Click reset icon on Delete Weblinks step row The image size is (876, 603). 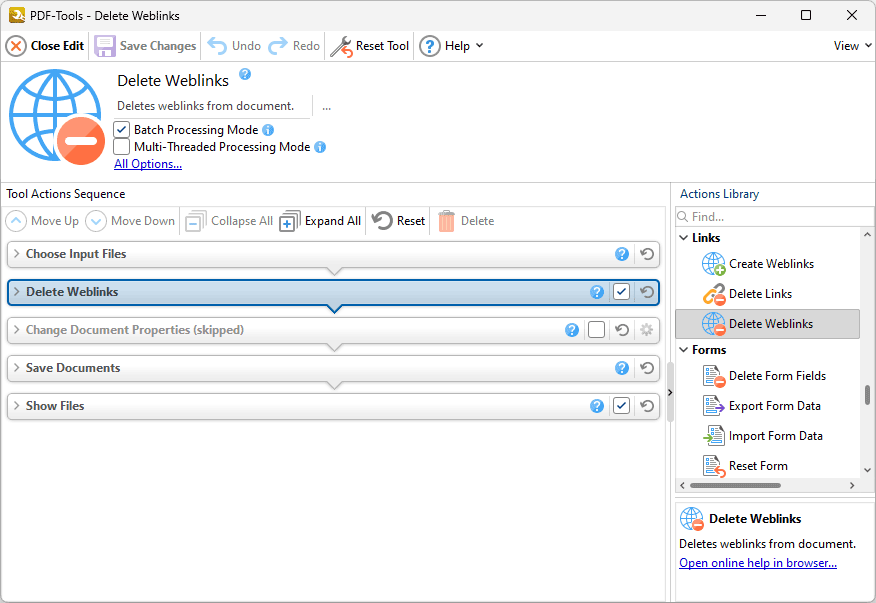pos(647,292)
